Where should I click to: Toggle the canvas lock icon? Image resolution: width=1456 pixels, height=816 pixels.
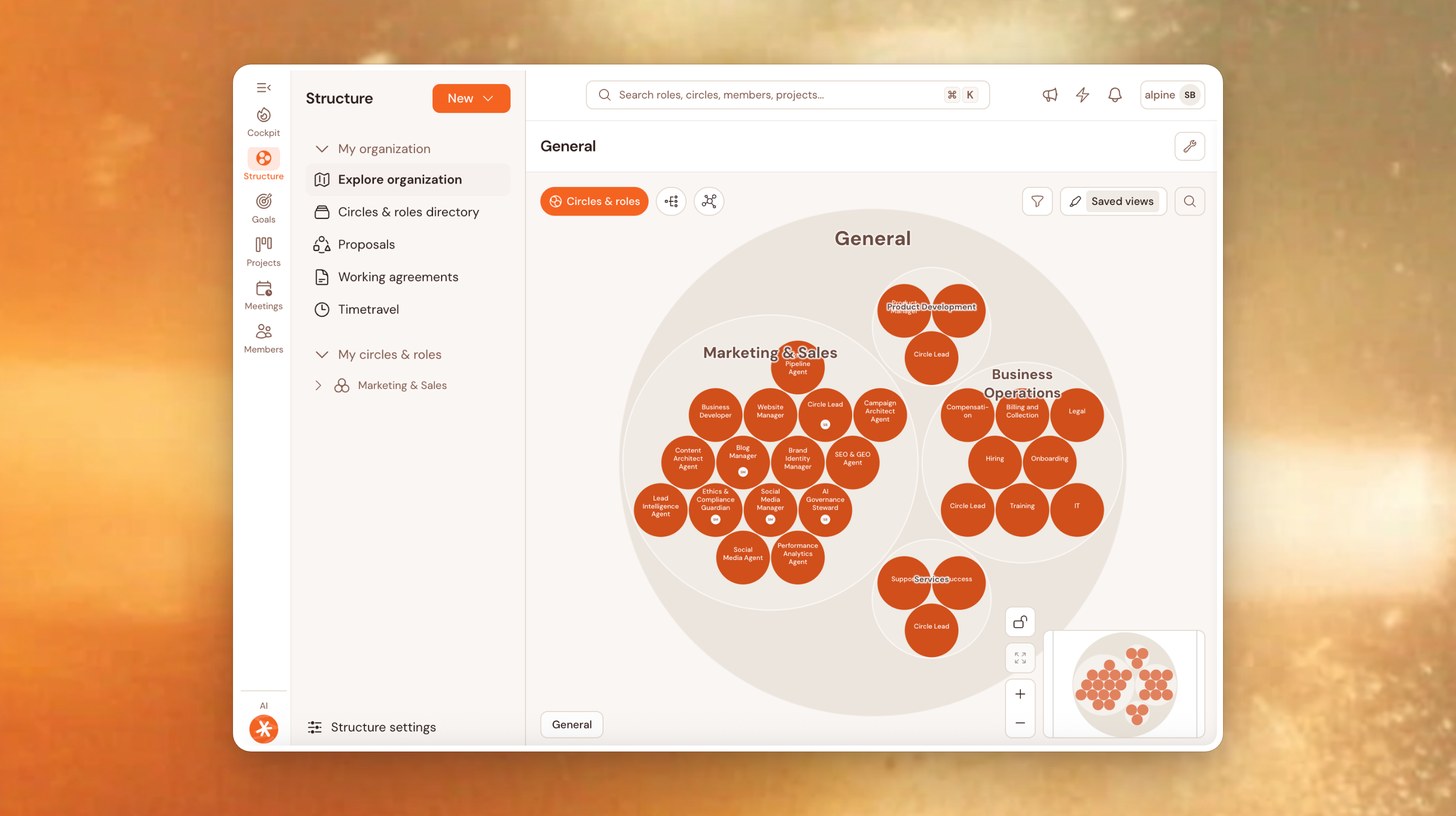point(1020,622)
